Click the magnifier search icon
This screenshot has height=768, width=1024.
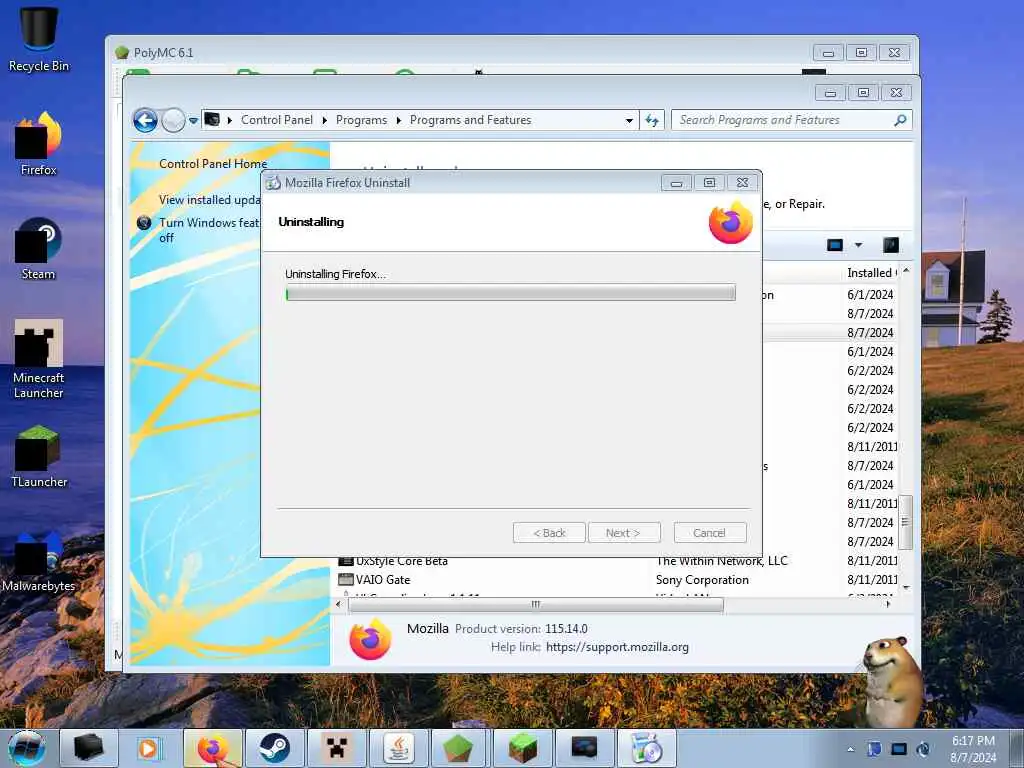[900, 120]
